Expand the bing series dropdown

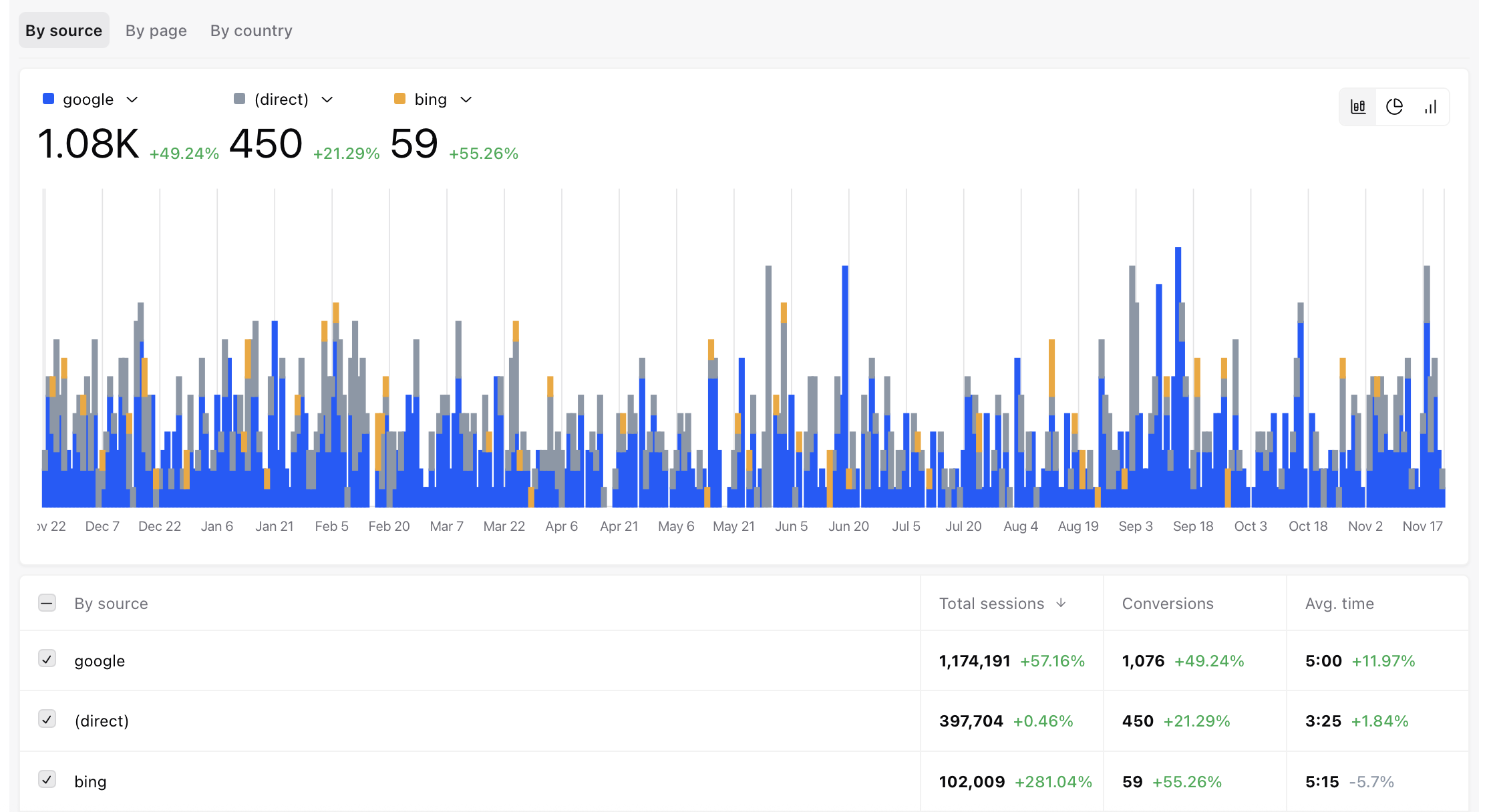point(466,99)
